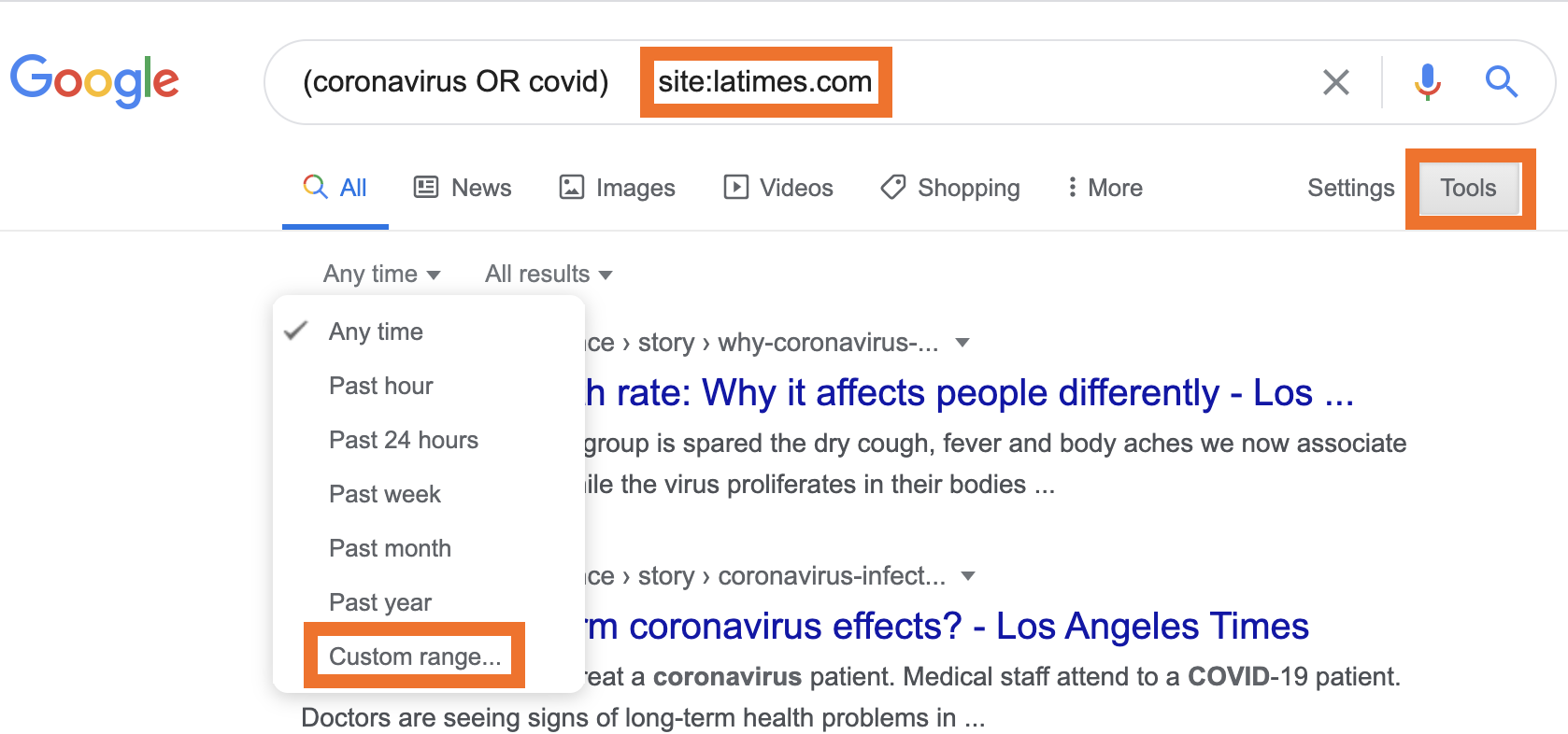Screen dimensions: 1568x734
Task: Expand arrow beside why-coronavirus result URL
Action: (x=962, y=343)
